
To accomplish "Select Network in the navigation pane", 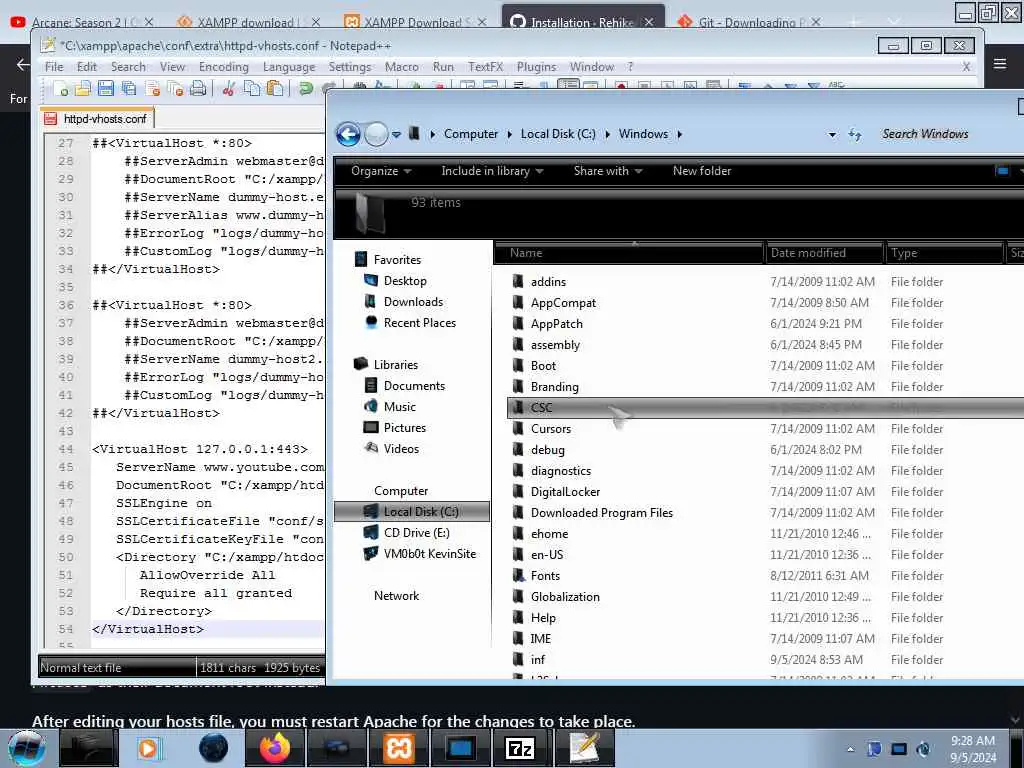I will pyautogui.click(x=396, y=596).
